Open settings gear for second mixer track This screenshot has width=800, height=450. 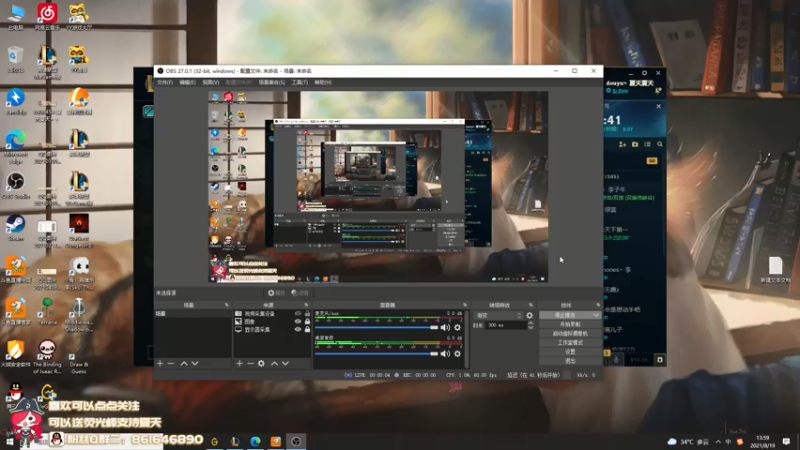click(458, 354)
